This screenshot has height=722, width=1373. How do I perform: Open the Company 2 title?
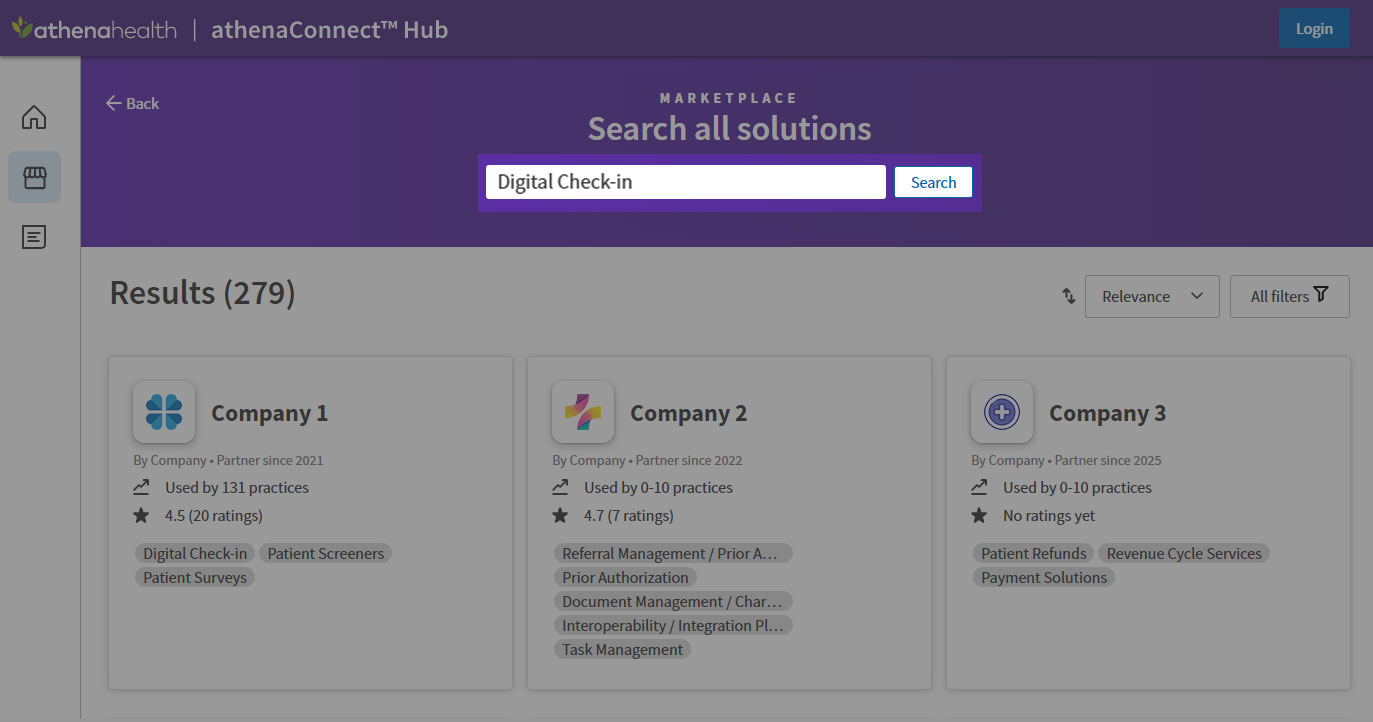point(688,413)
